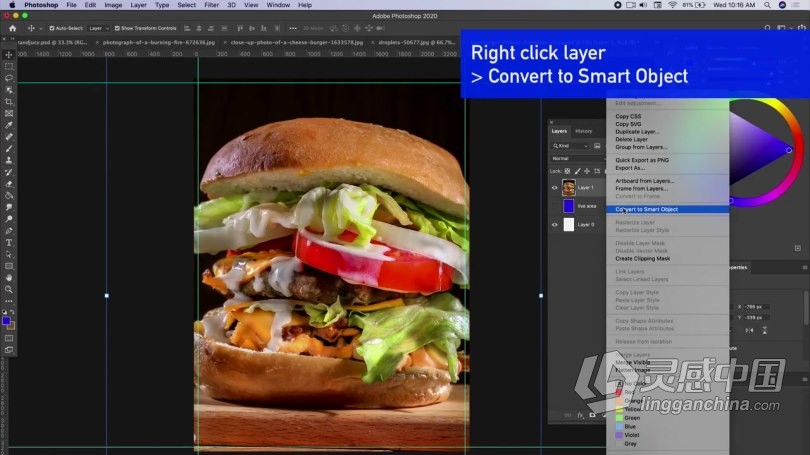
Task: Open the Normal blend mode dropdown
Action: [x=575, y=158]
